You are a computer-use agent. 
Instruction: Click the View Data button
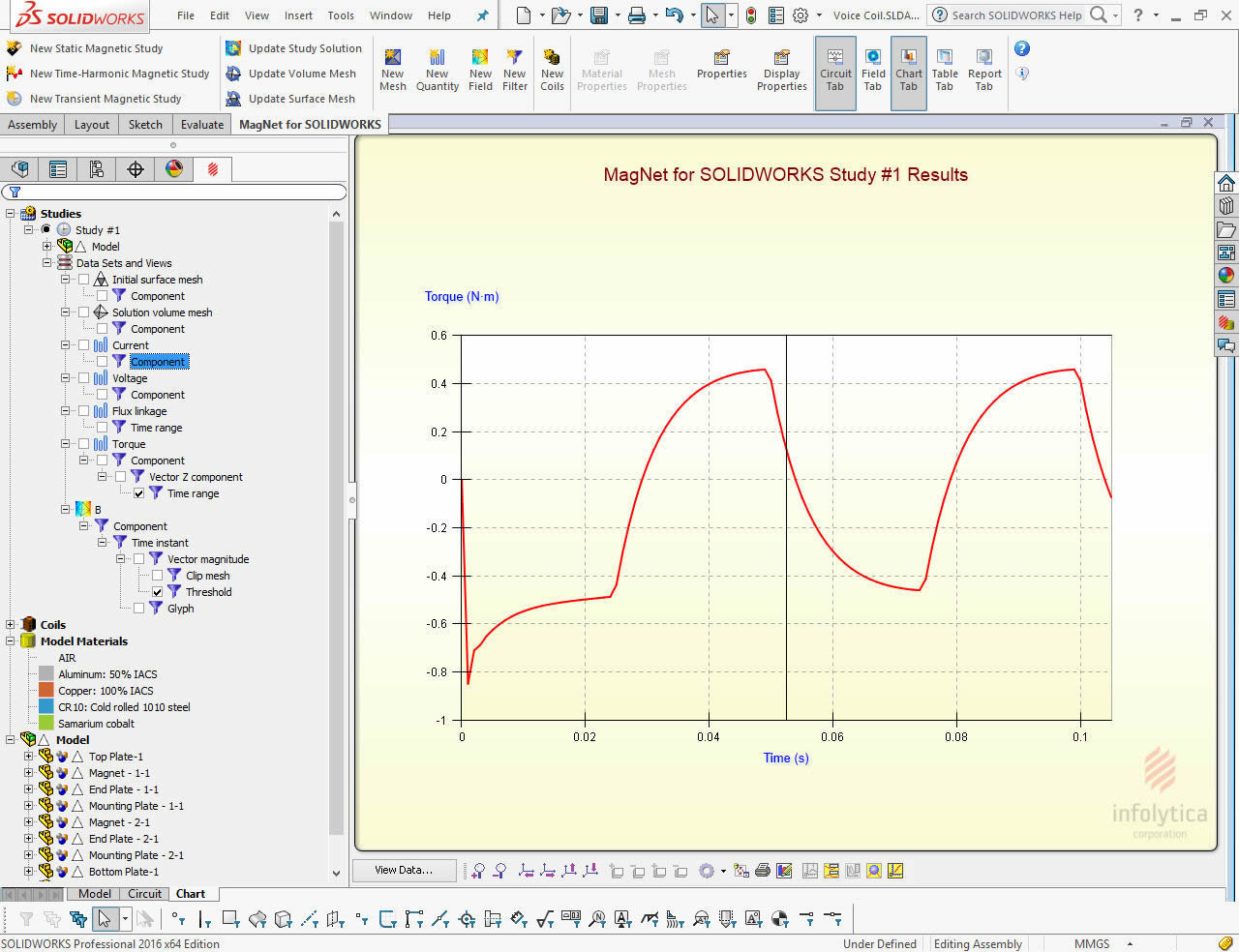tap(404, 870)
